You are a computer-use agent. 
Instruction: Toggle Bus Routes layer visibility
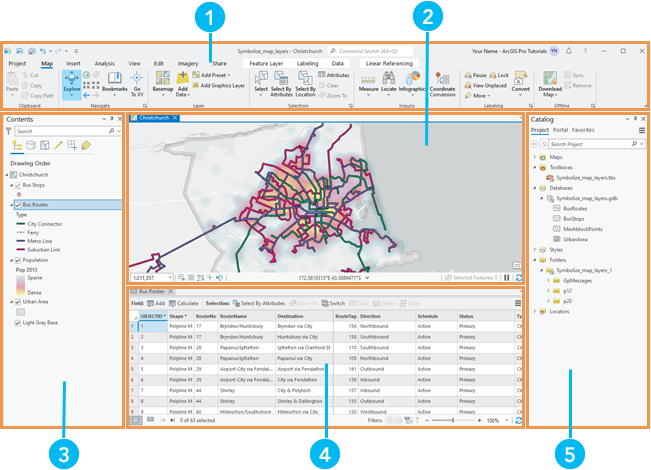pyautogui.click(x=18, y=205)
